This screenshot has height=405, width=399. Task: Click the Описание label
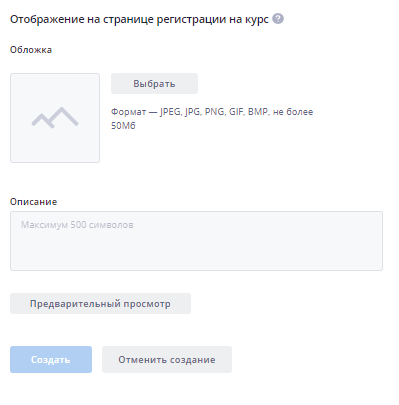point(33,202)
